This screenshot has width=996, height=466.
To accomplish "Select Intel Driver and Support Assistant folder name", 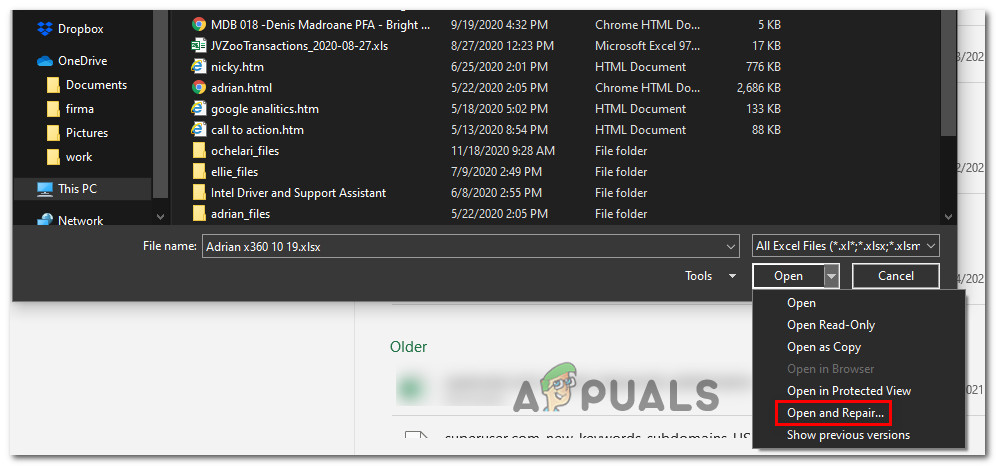I will (x=299, y=192).
